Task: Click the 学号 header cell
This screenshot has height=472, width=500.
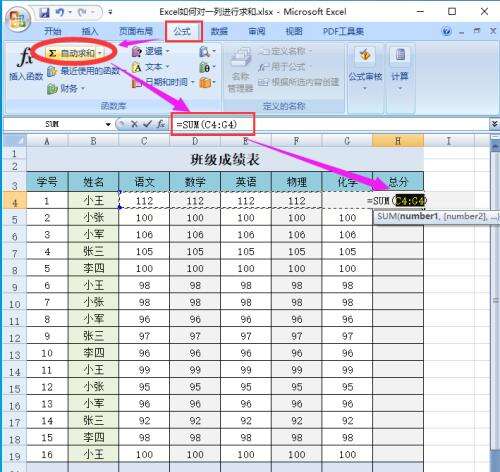Action: 47,182
